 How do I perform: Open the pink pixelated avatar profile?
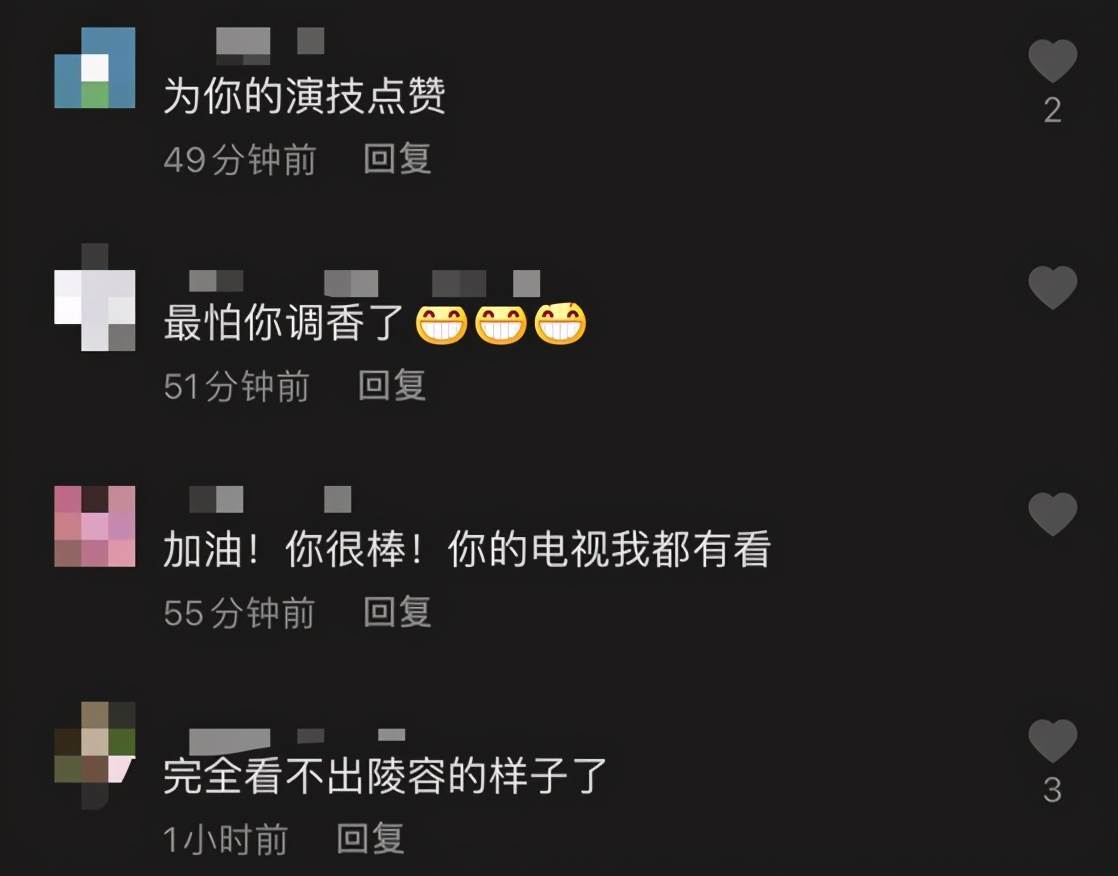point(95,526)
